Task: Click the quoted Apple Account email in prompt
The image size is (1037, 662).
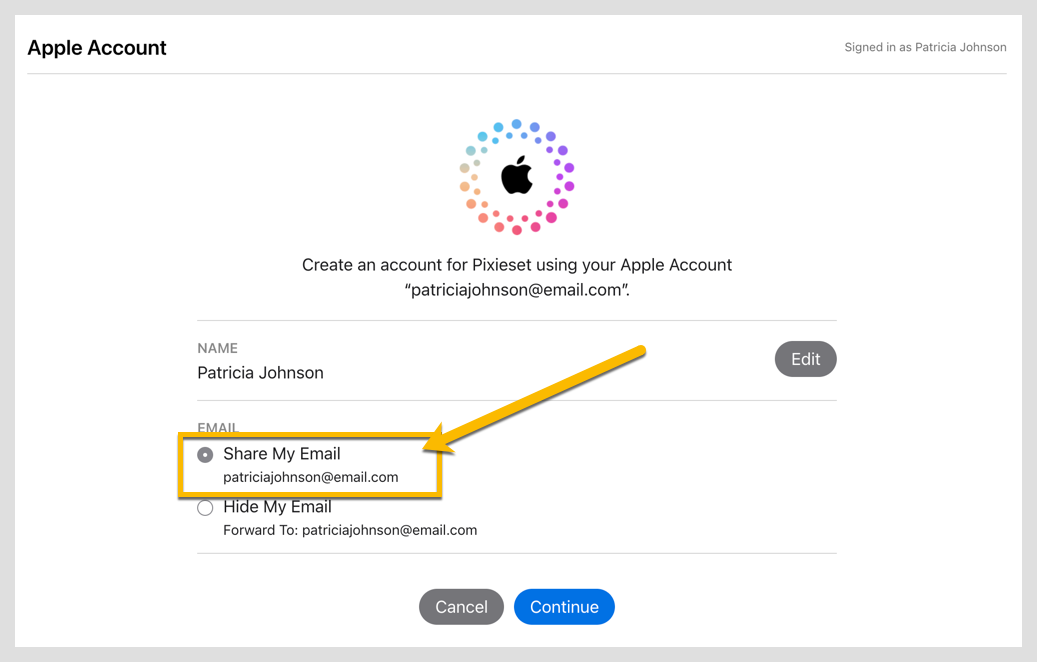Action: tap(516, 290)
